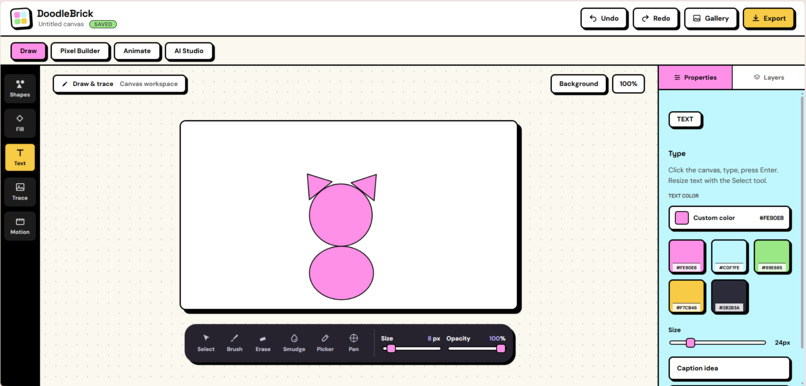Show the Properties panel tab
The height and width of the screenshot is (386, 806).
point(695,78)
